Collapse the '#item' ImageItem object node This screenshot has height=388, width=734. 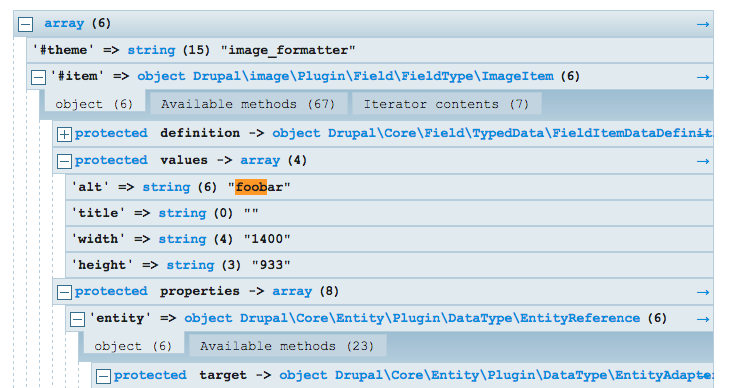pyautogui.click(x=38, y=77)
